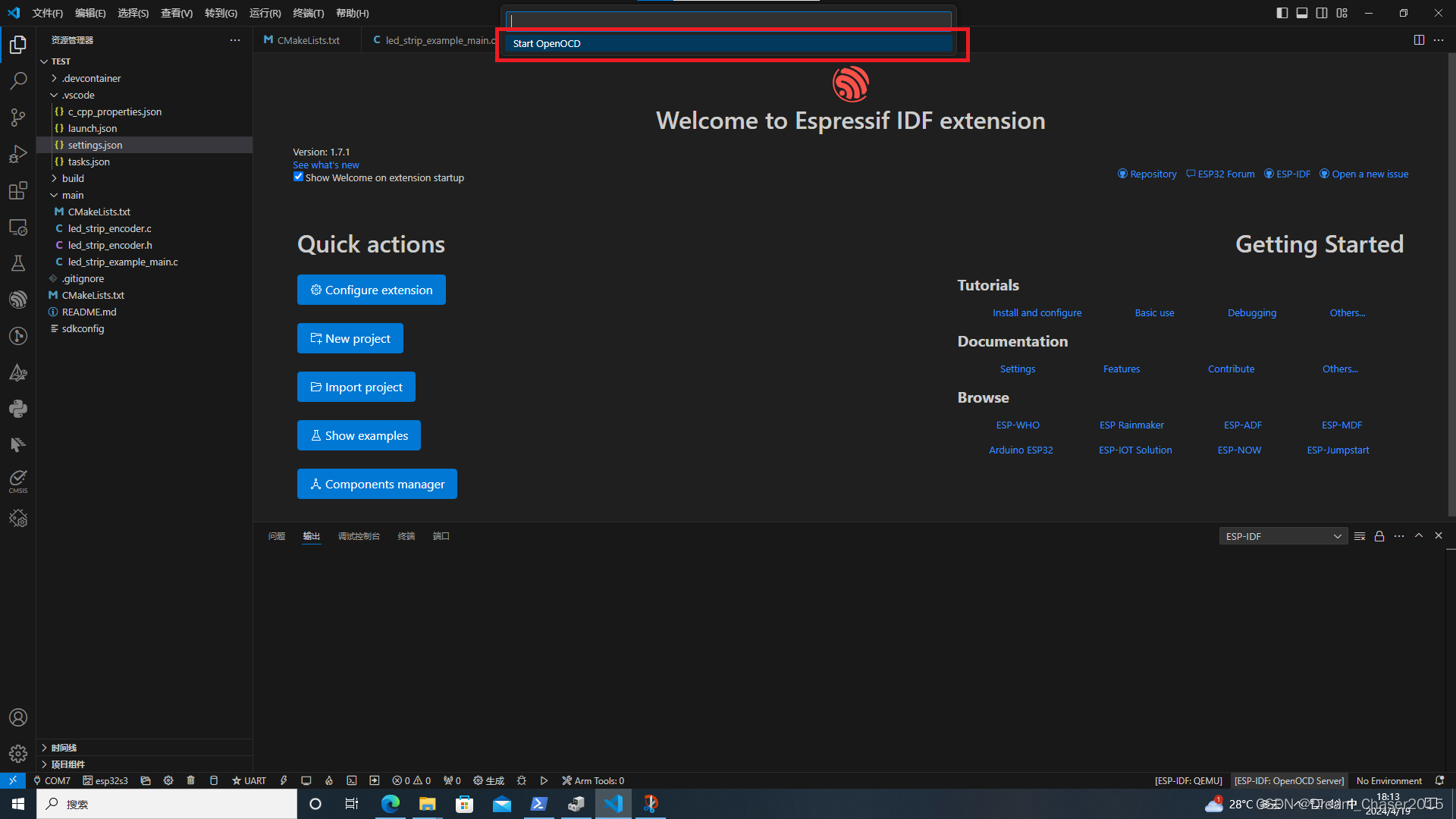Click the launch play icon in status bar
The height and width of the screenshot is (819, 1456).
544,780
